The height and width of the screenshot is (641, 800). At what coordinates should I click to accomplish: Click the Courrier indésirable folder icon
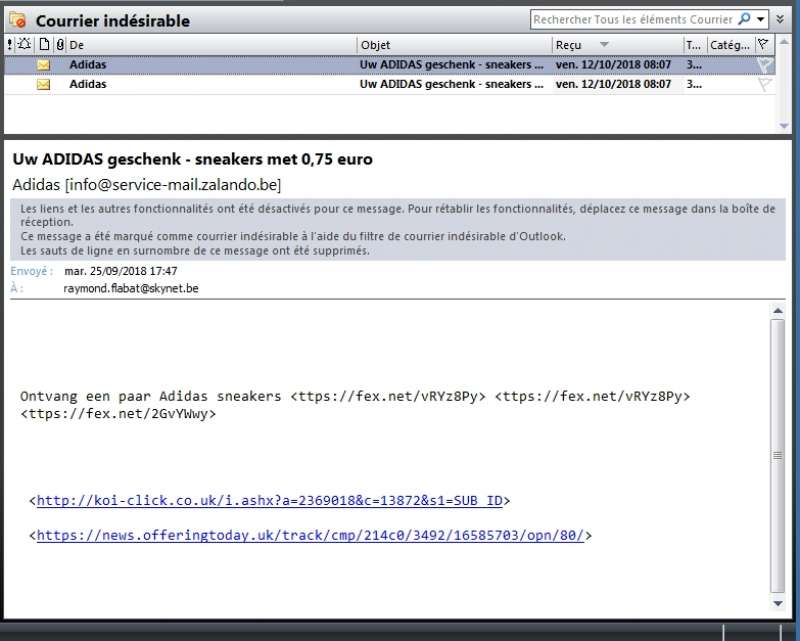coord(17,20)
